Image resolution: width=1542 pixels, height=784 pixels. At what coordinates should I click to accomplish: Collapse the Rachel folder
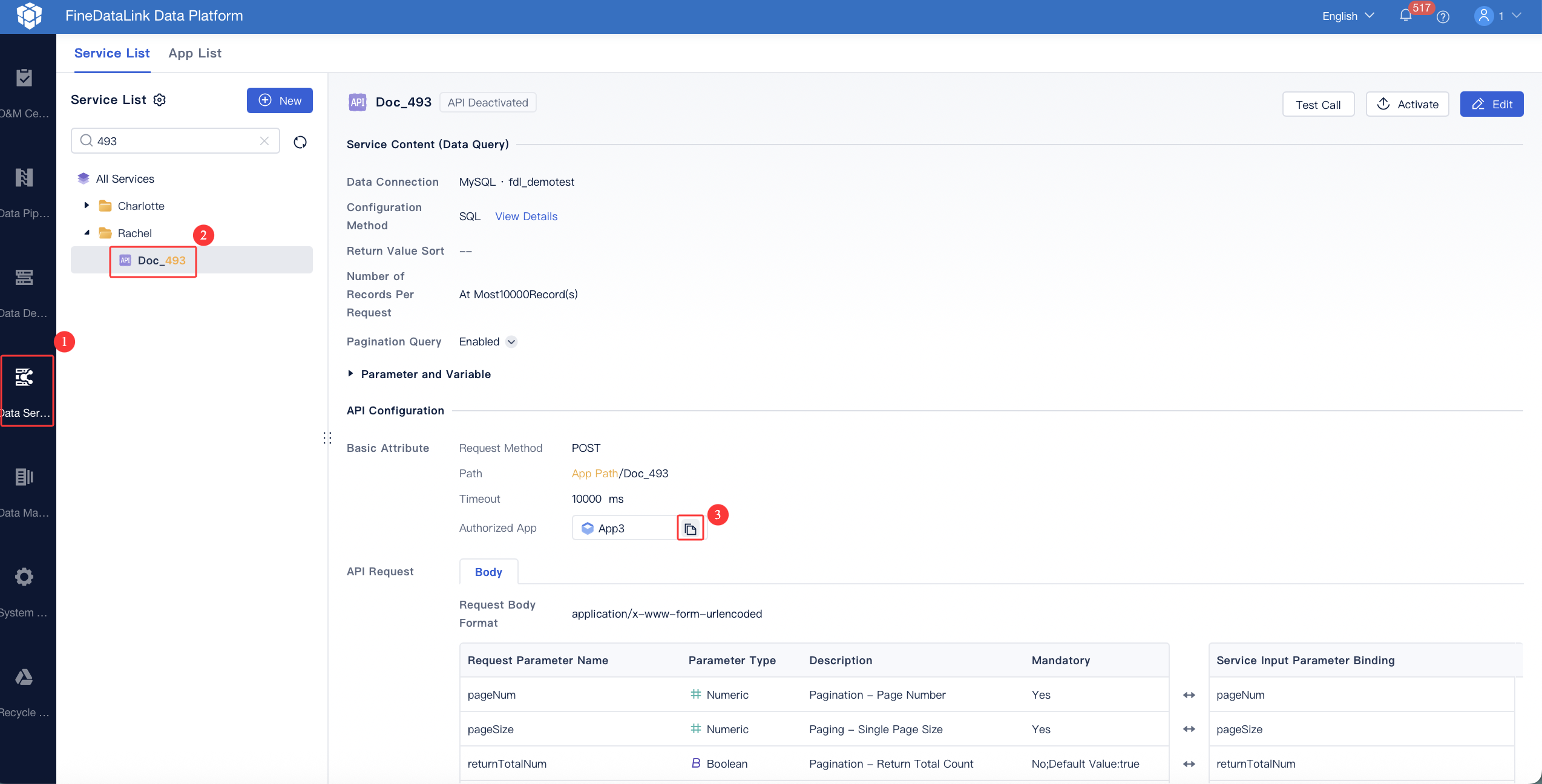pyautogui.click(x=87, y=233)
